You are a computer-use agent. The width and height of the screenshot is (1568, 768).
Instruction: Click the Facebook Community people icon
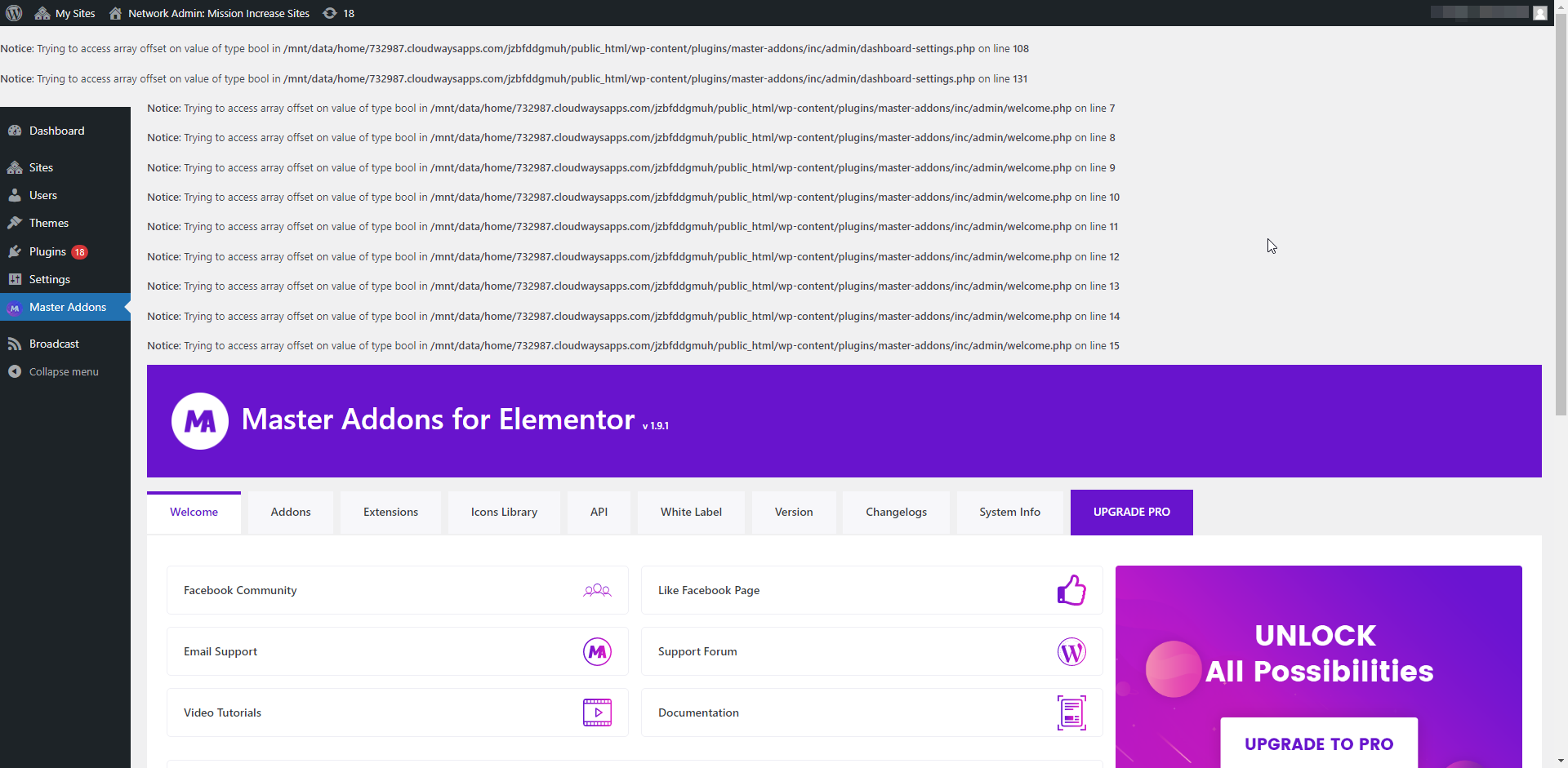click(597, 590)
